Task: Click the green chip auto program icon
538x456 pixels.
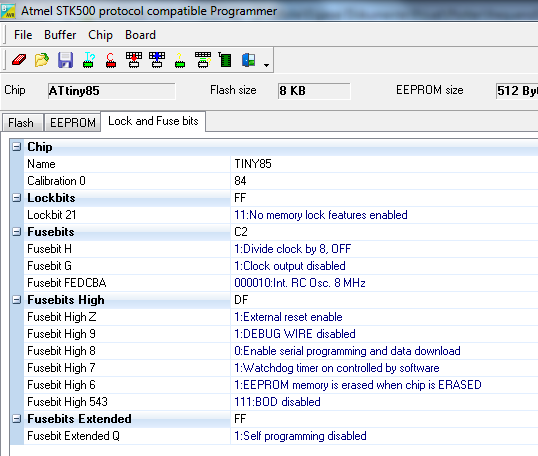Action: click(x=225, y=60)
